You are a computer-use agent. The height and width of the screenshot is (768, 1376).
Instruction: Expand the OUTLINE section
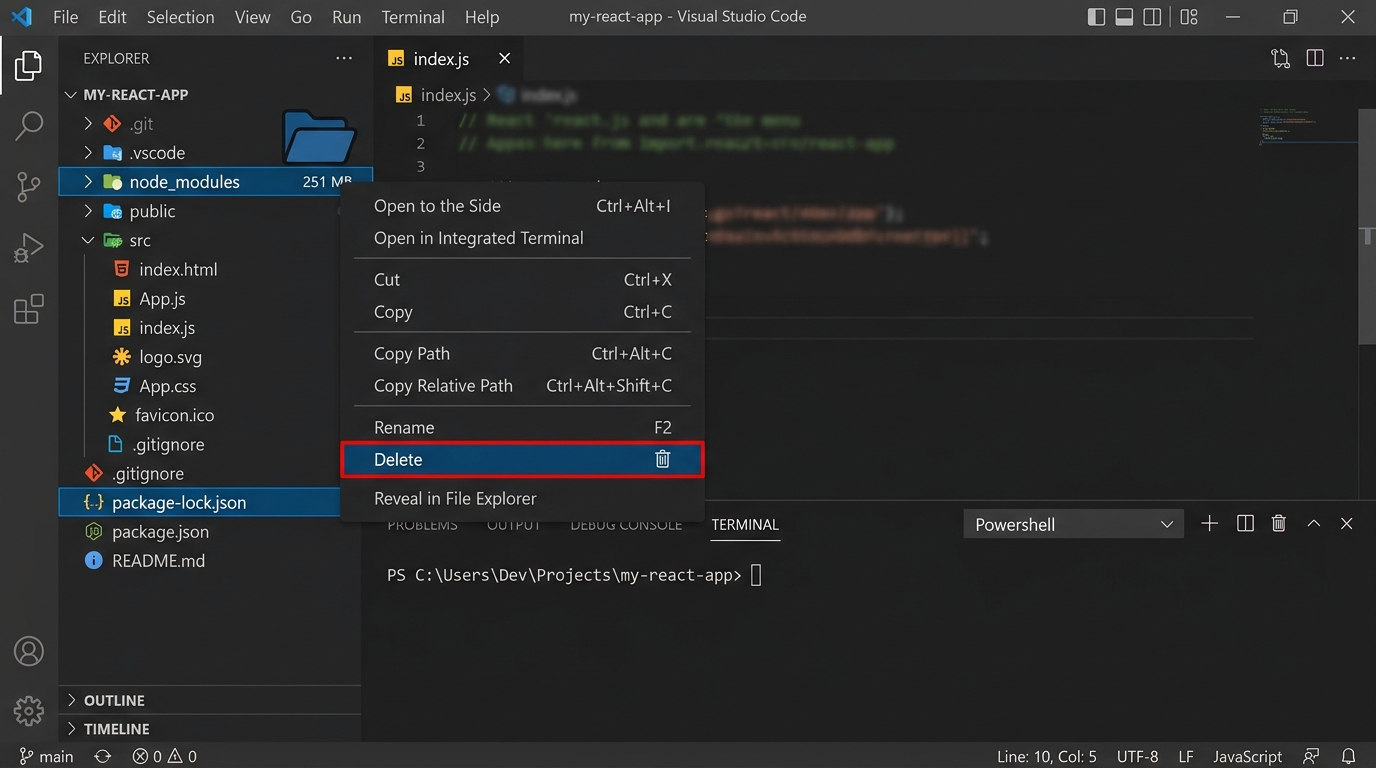[210, 700]
